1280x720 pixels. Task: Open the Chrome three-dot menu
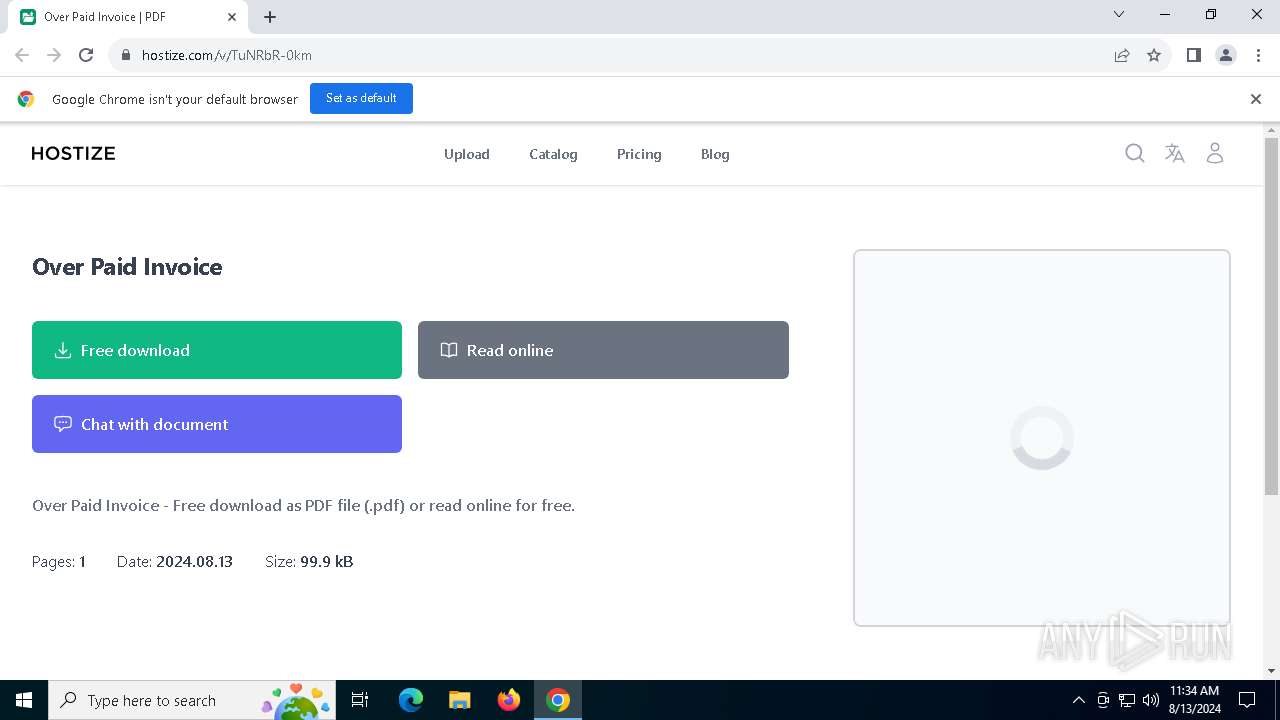[x=1258, y=55]
